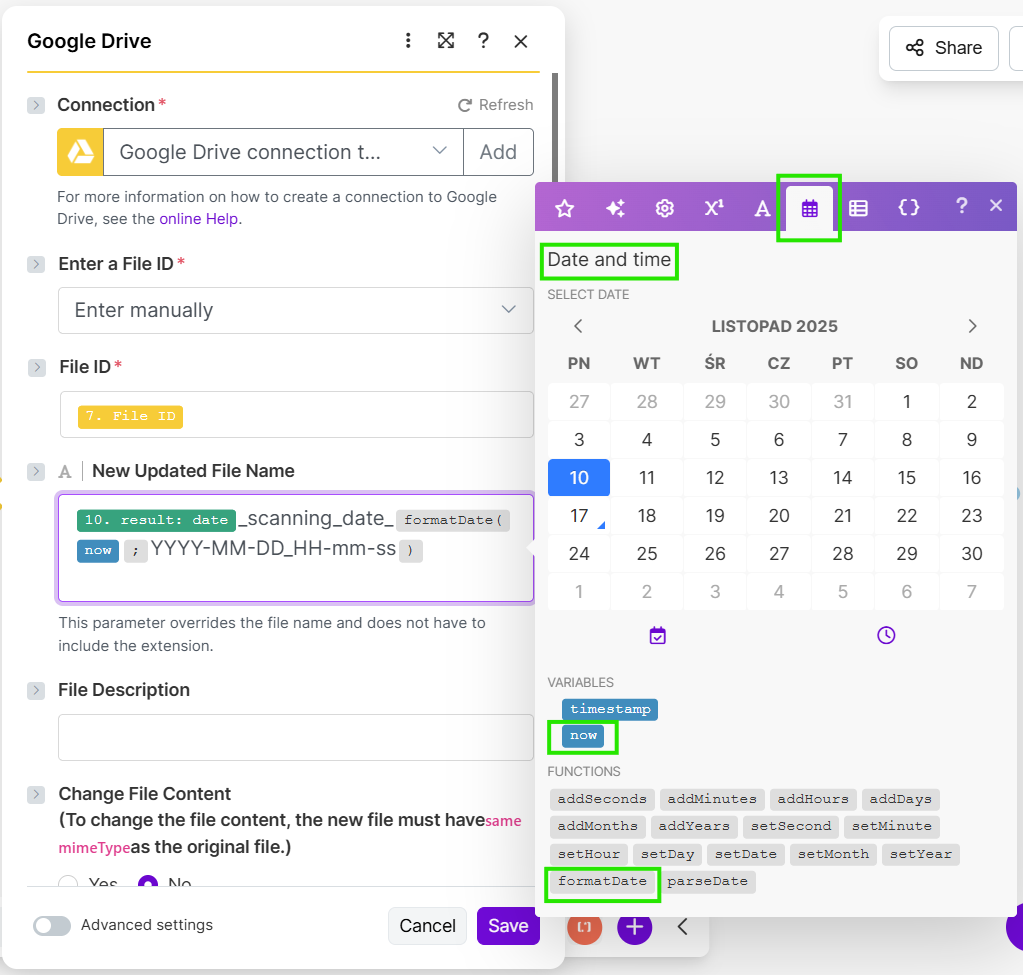Click the calendar date picker icon
This screenshot has height=975, width=1023.
pos(658,636)
